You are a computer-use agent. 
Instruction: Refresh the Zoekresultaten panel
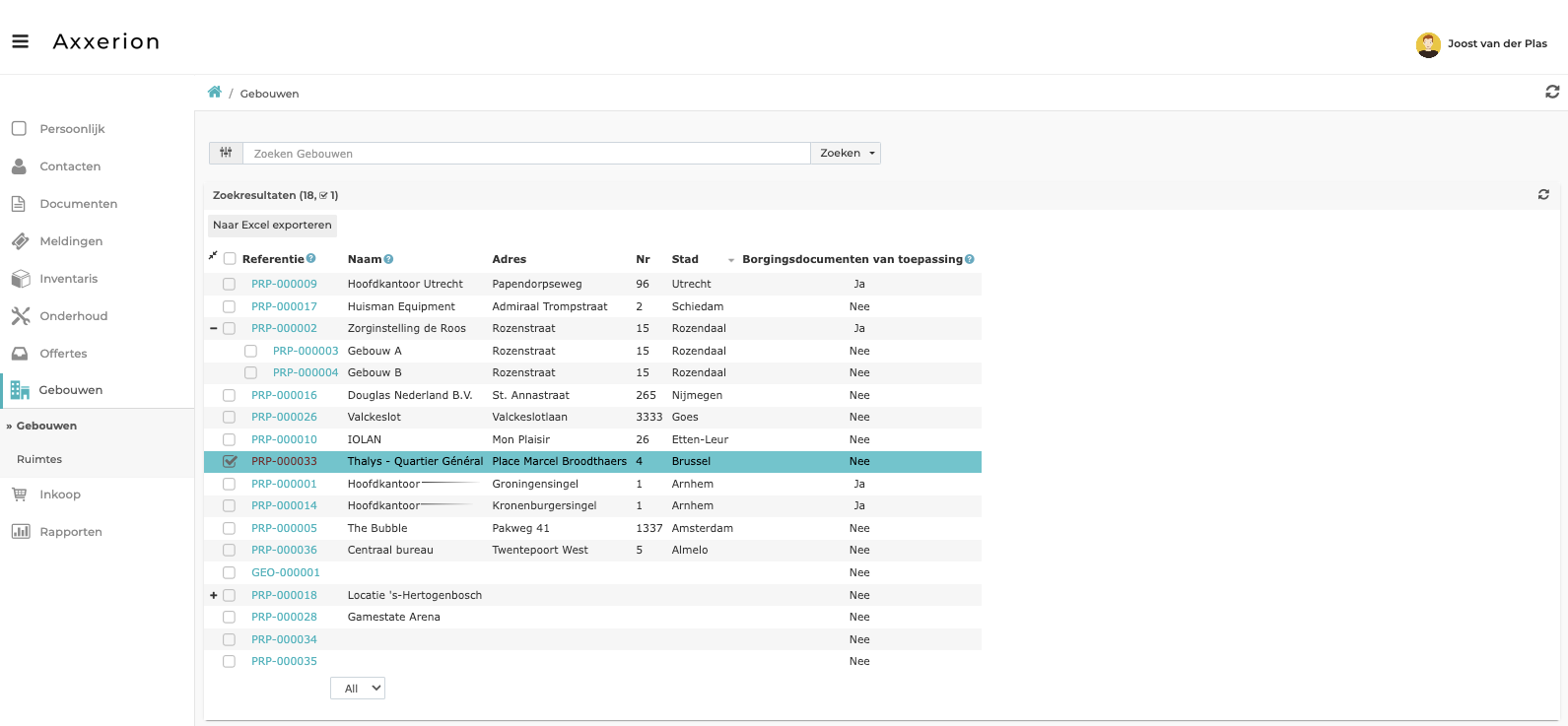pos(1543,195)
